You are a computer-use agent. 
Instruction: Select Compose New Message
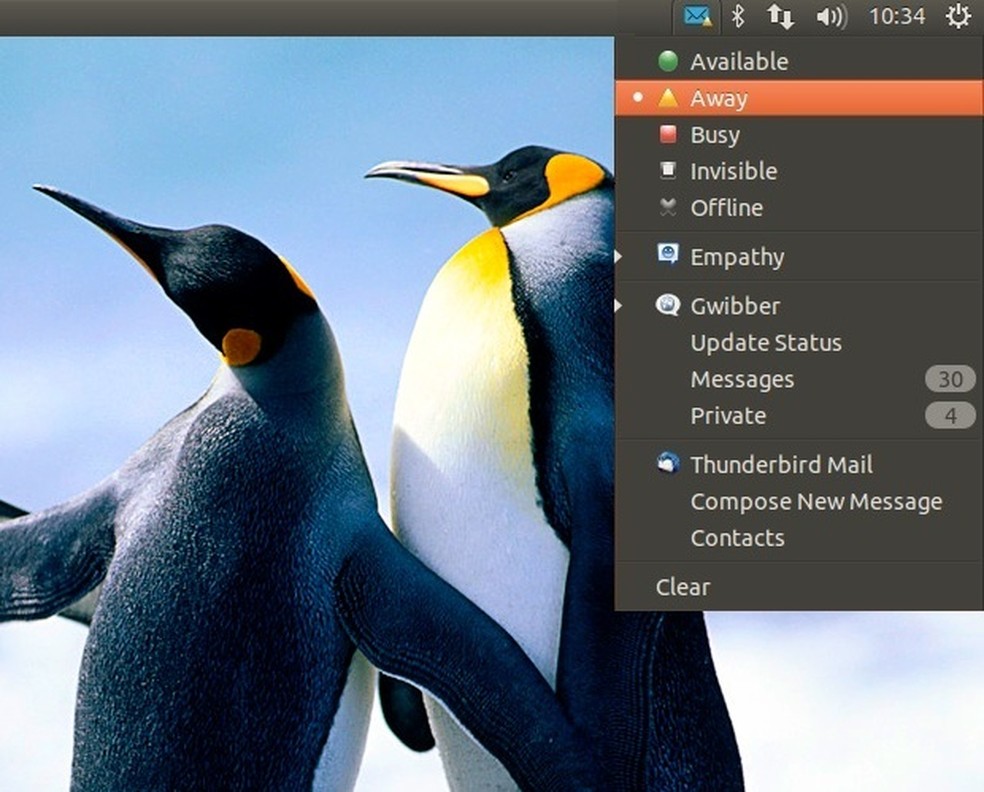point(816,501)
